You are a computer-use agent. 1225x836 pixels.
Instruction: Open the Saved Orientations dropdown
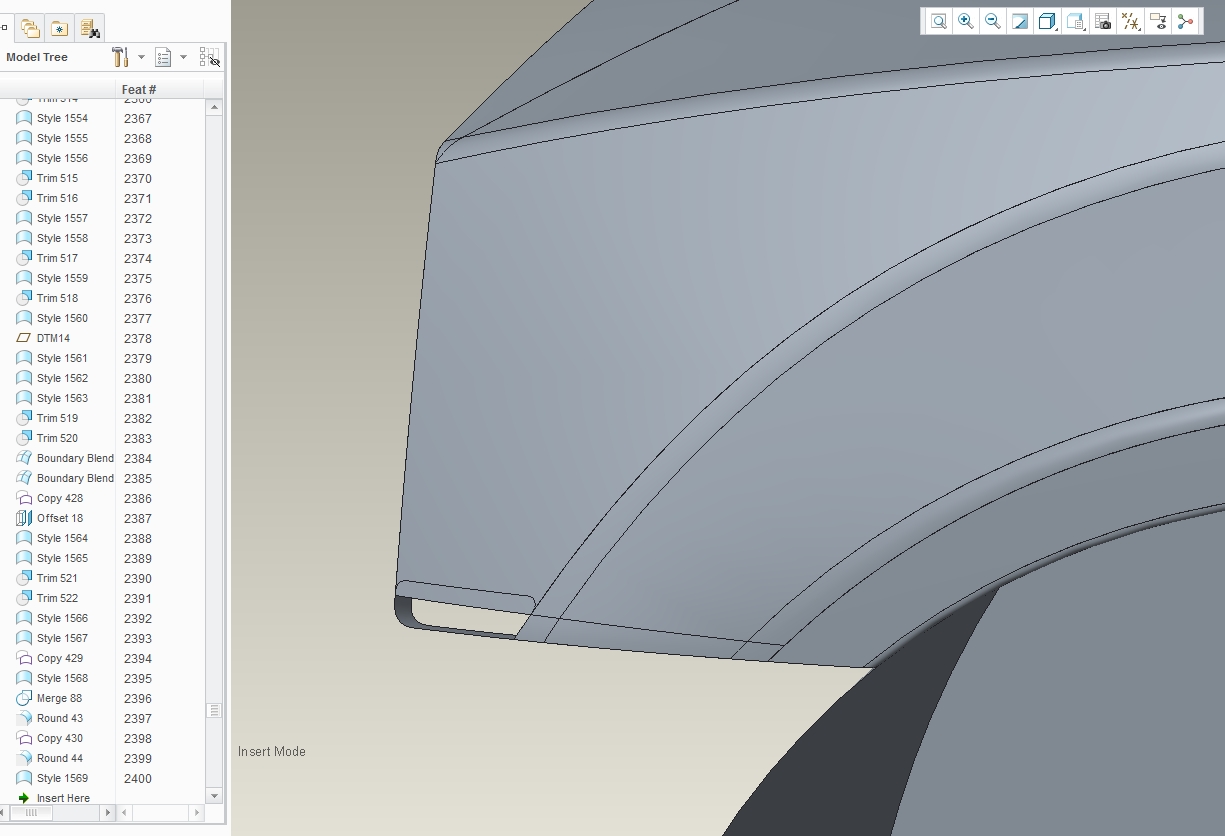point(1076,21)
